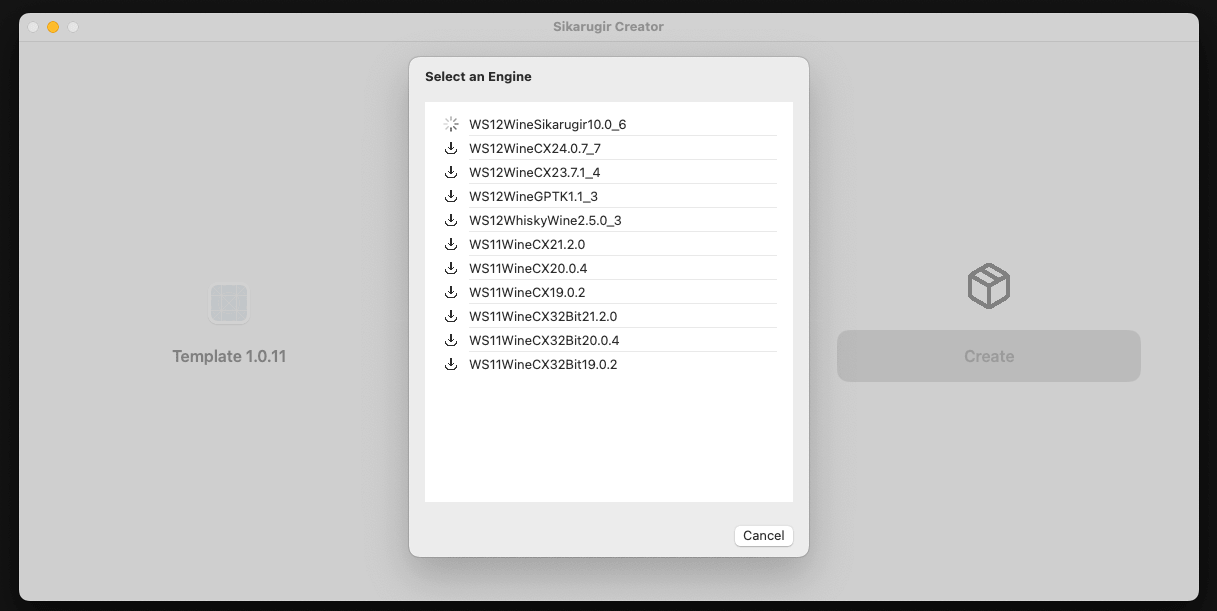Image resolution: width=1217 pixels, height=611 pixels.
Task: Click download icon for WS12WineCX24.0.7_7
Action: point(451,148)
